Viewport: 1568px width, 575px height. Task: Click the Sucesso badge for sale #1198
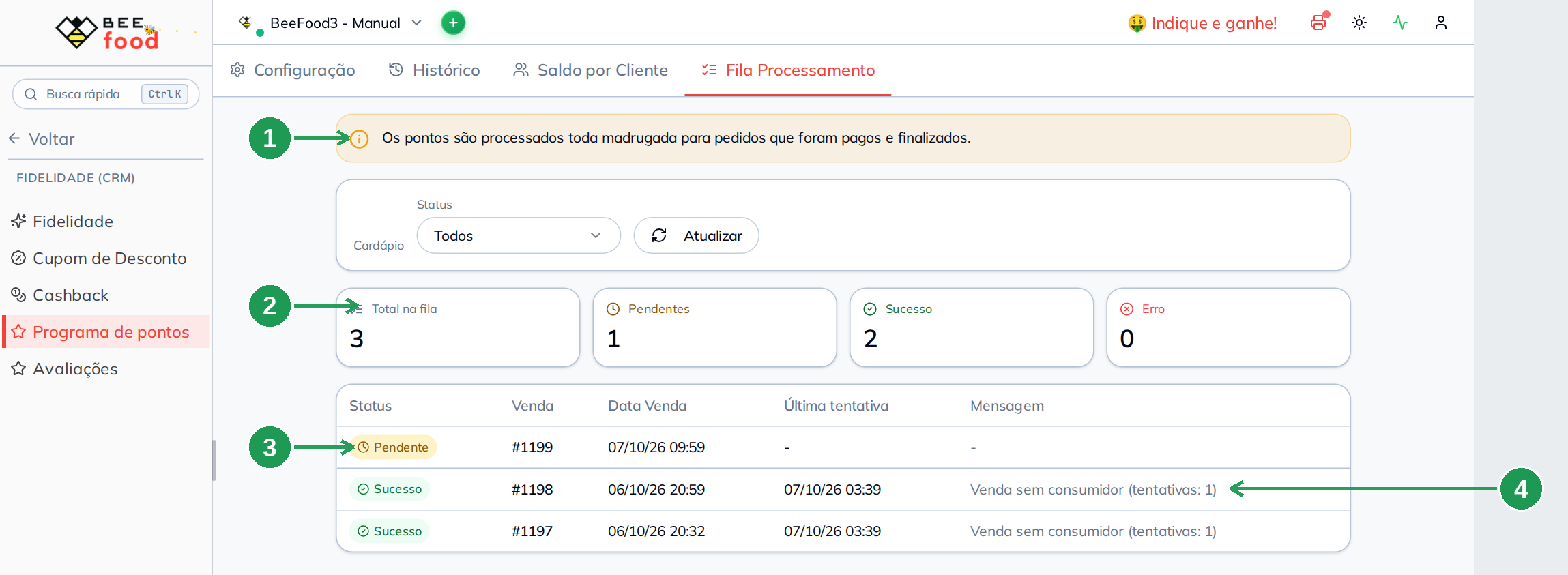point(390,489)
